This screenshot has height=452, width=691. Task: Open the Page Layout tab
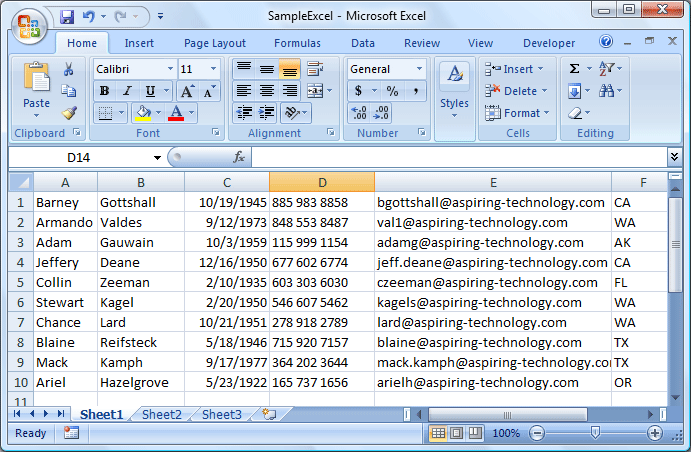coord(215,43)
